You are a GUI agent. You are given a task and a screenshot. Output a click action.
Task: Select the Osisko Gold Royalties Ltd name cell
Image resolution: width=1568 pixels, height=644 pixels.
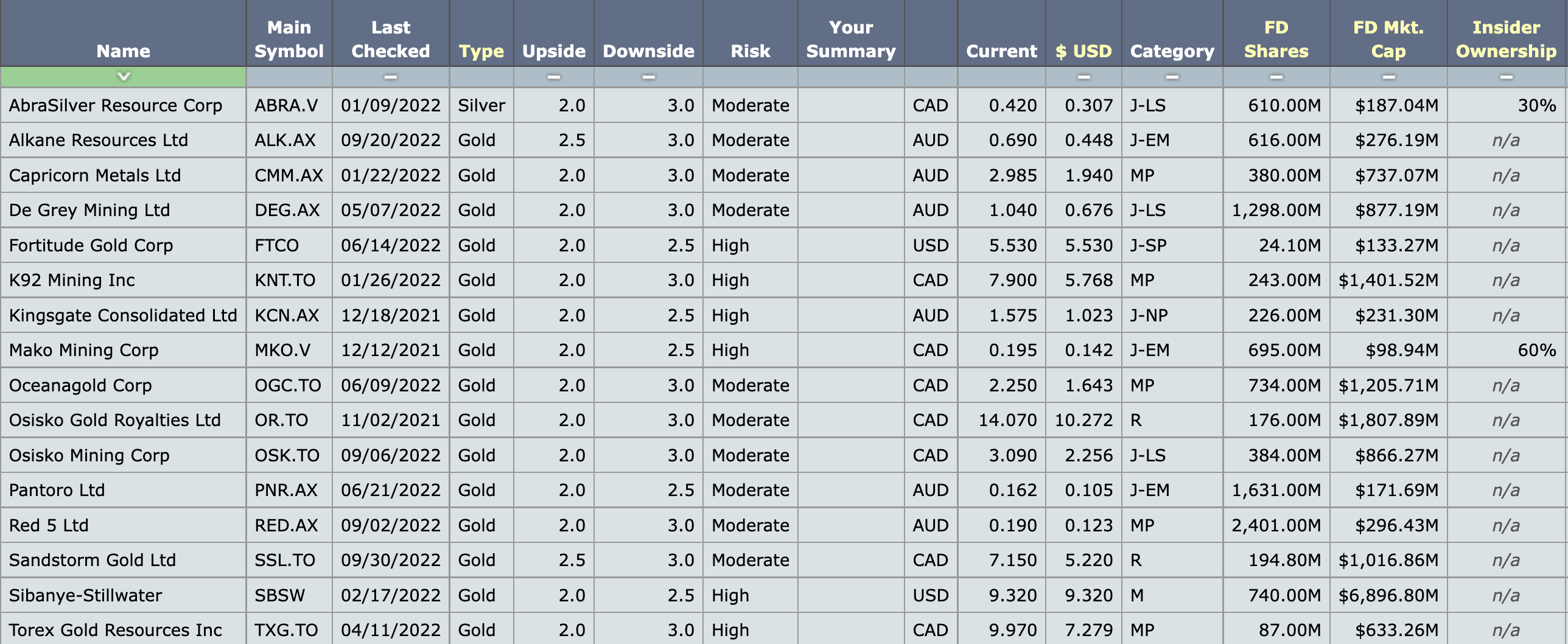[x=124, y=420]
